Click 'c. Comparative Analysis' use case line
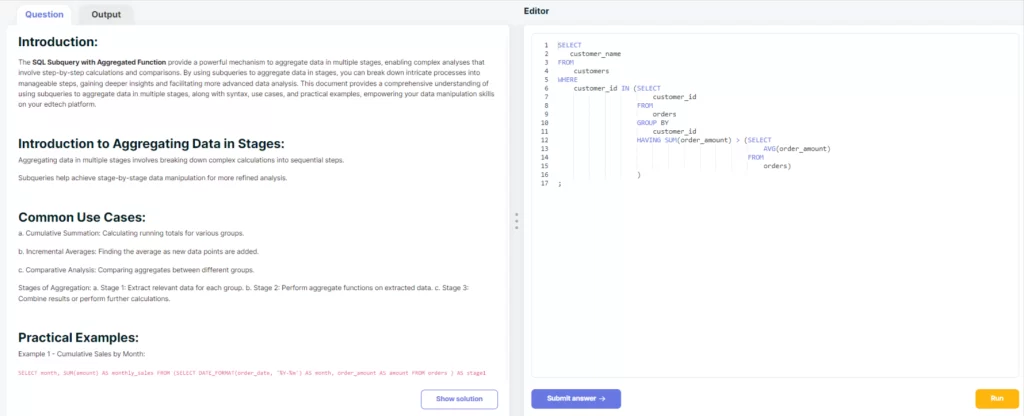 point(136,270)
